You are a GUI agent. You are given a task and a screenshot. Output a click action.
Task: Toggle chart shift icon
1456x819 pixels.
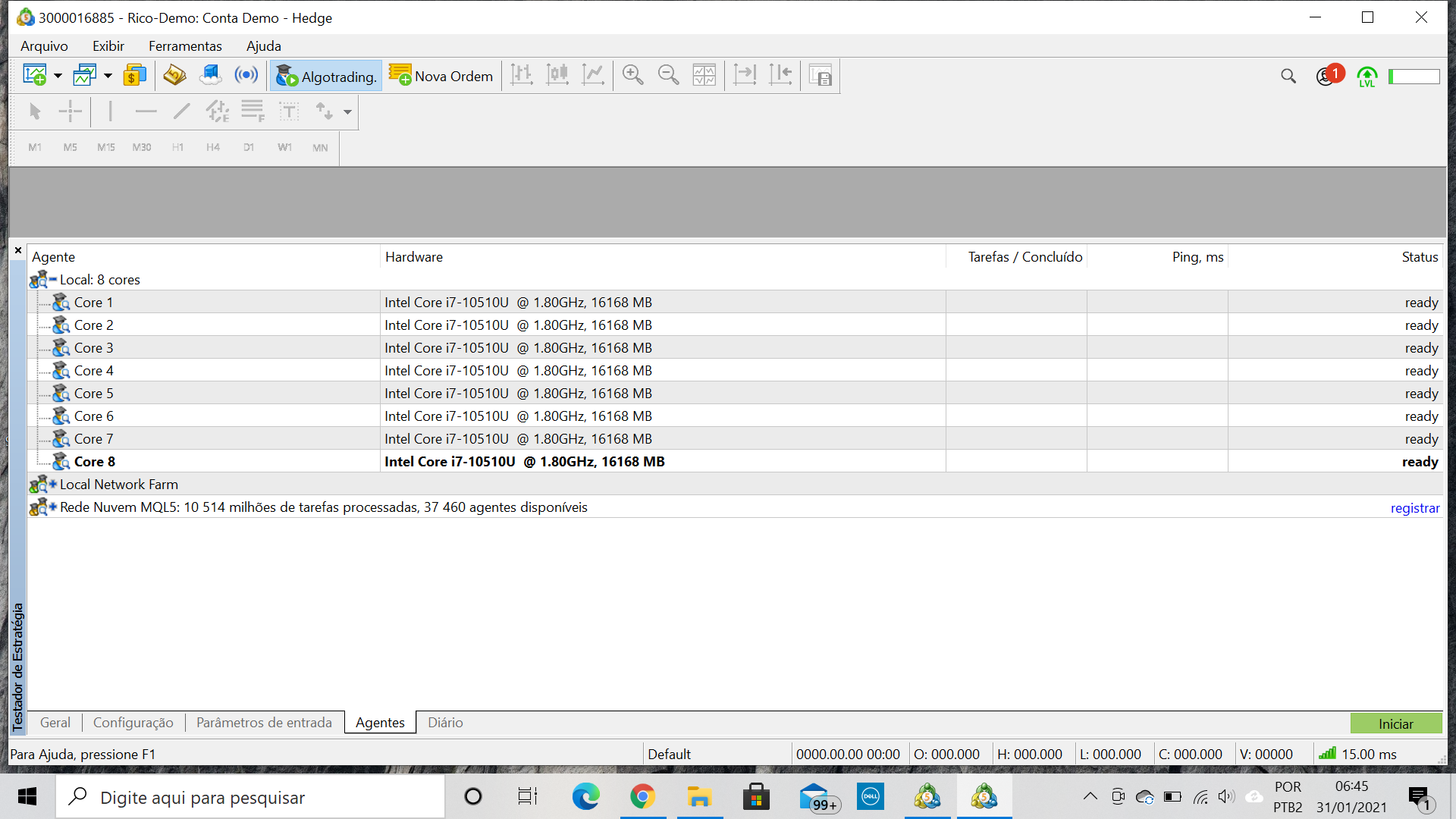tap(780, 75)
